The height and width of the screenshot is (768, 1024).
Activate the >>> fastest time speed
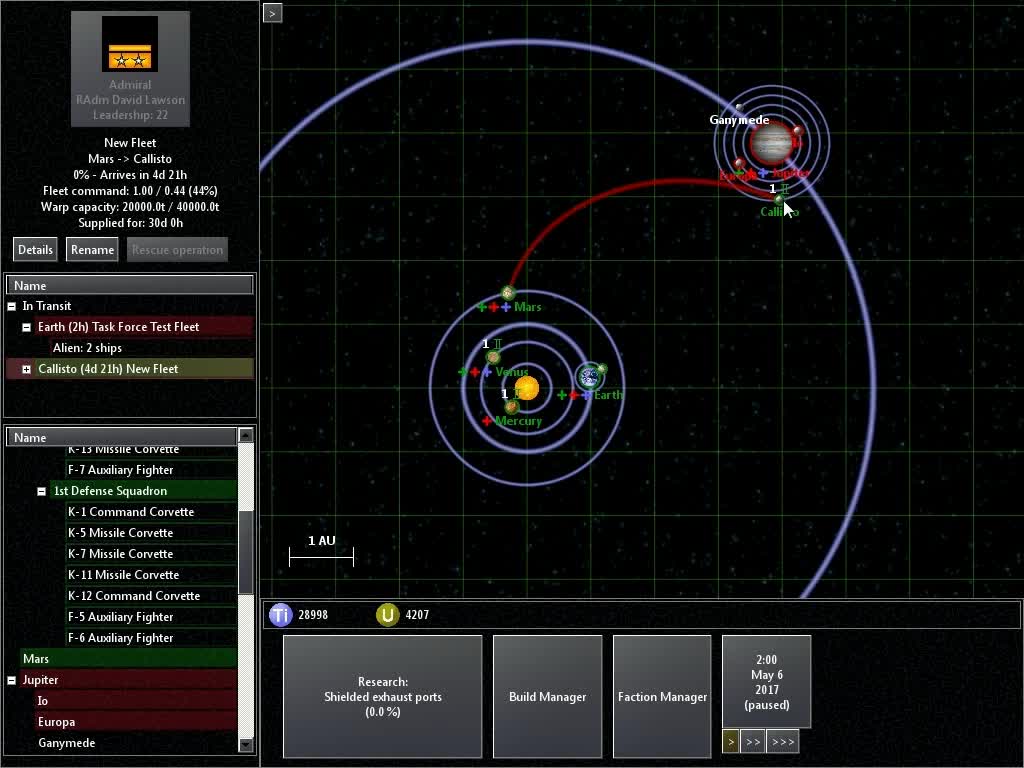(782, 741)
